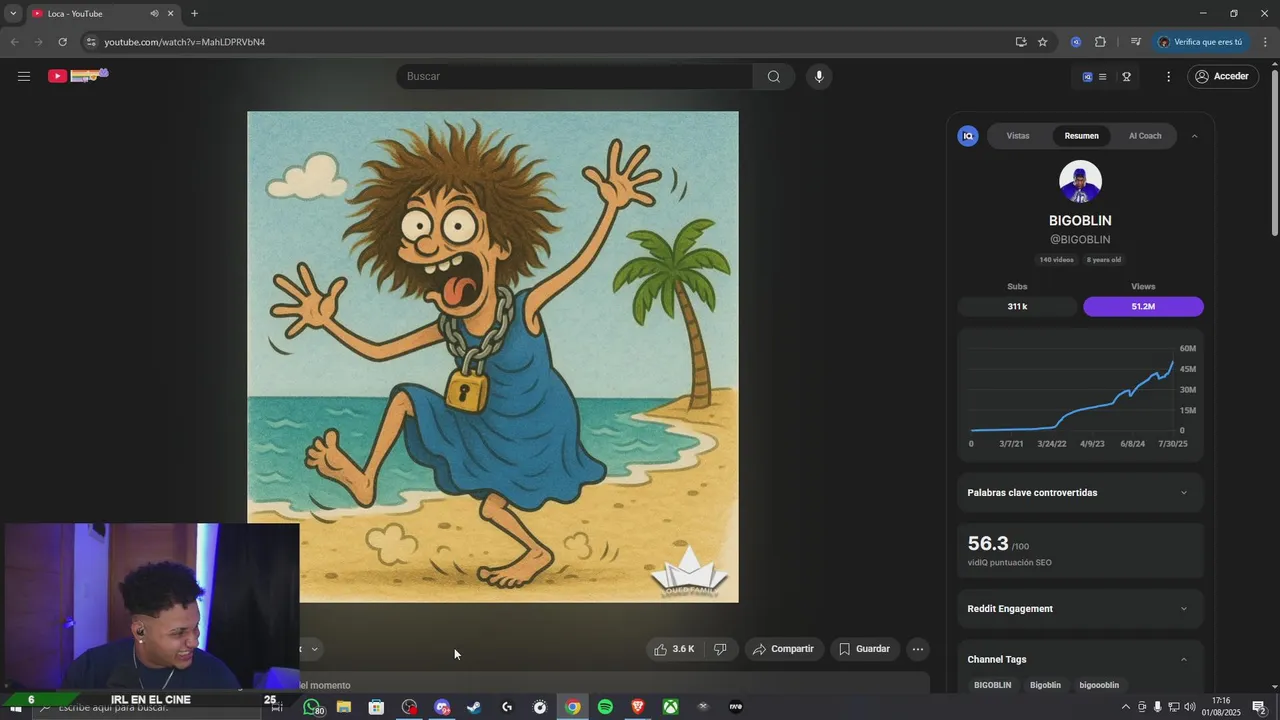Start voice search with the microphone
Screen dimensions: 1280x720
[x=819, y=76]
